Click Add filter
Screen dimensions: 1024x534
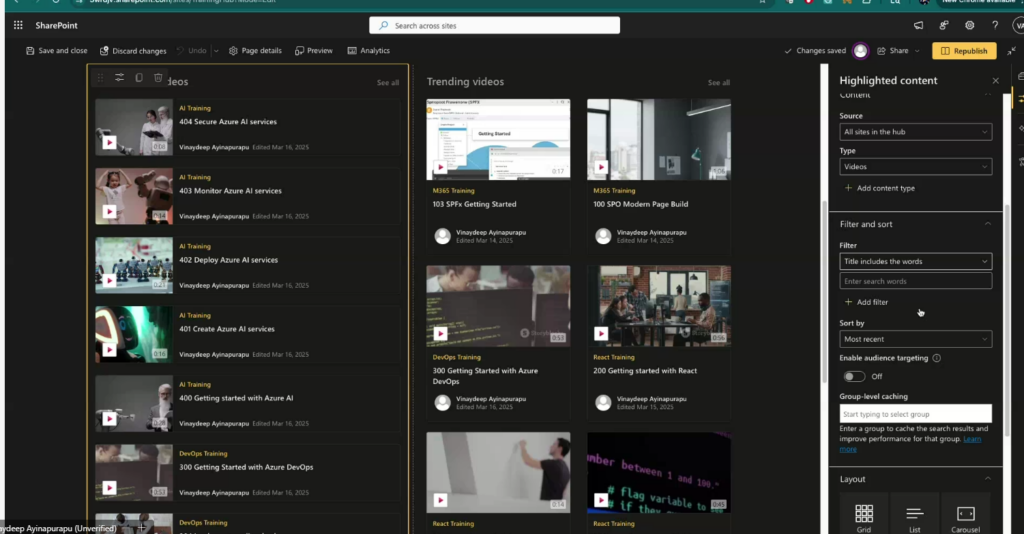866,302
